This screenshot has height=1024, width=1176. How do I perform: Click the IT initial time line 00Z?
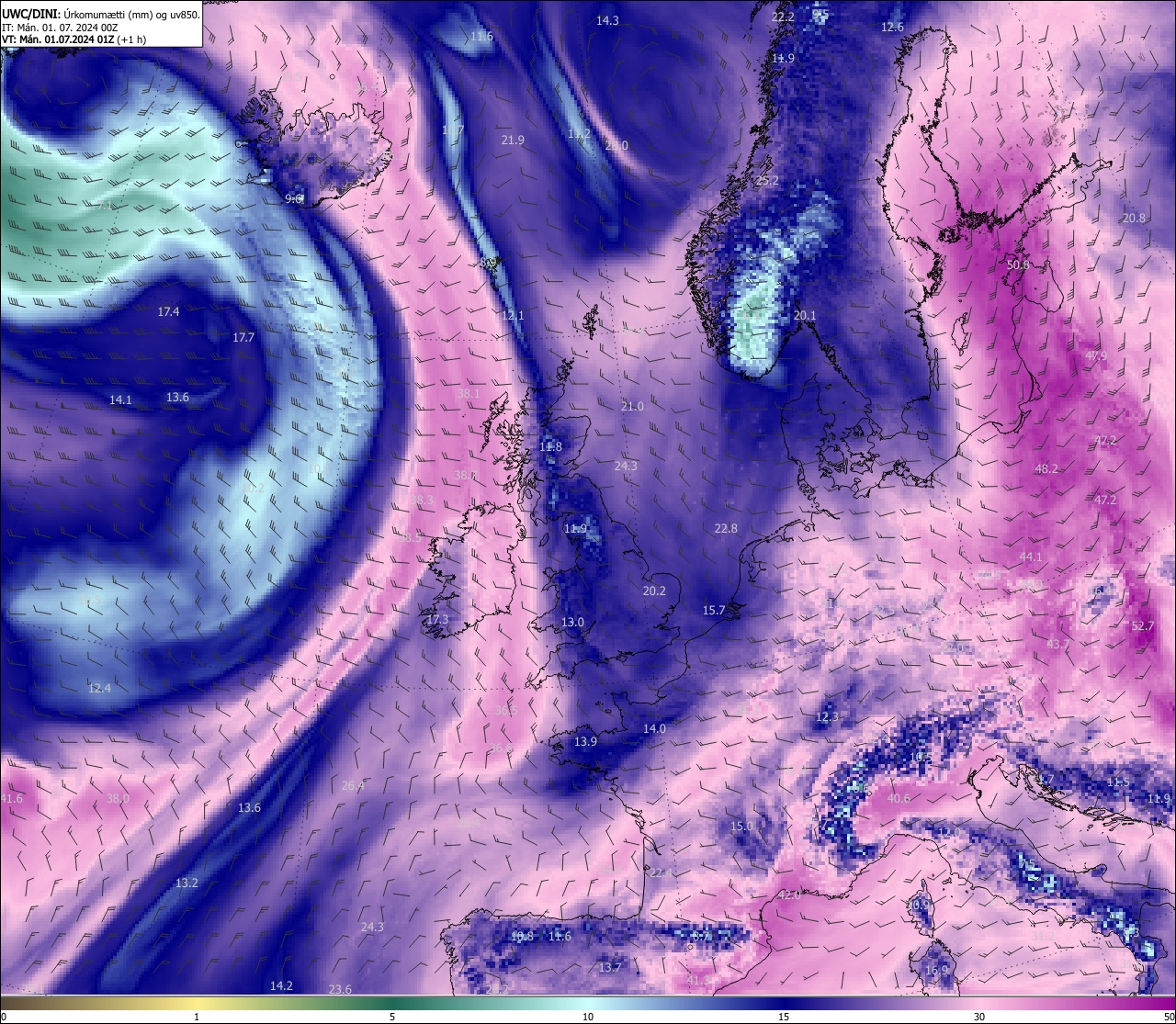tap(60, 28)
